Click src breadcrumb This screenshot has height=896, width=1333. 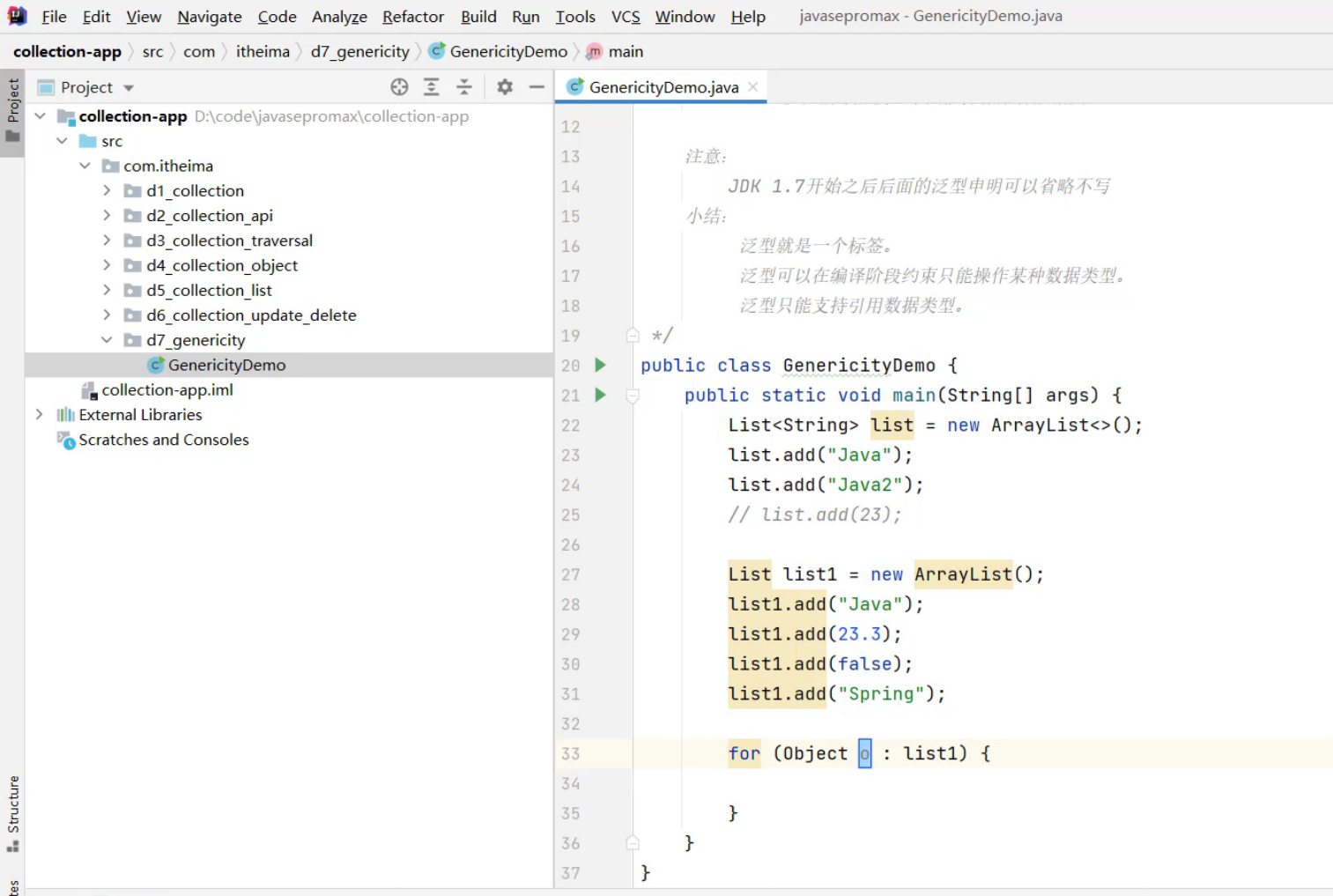(152, 52)
